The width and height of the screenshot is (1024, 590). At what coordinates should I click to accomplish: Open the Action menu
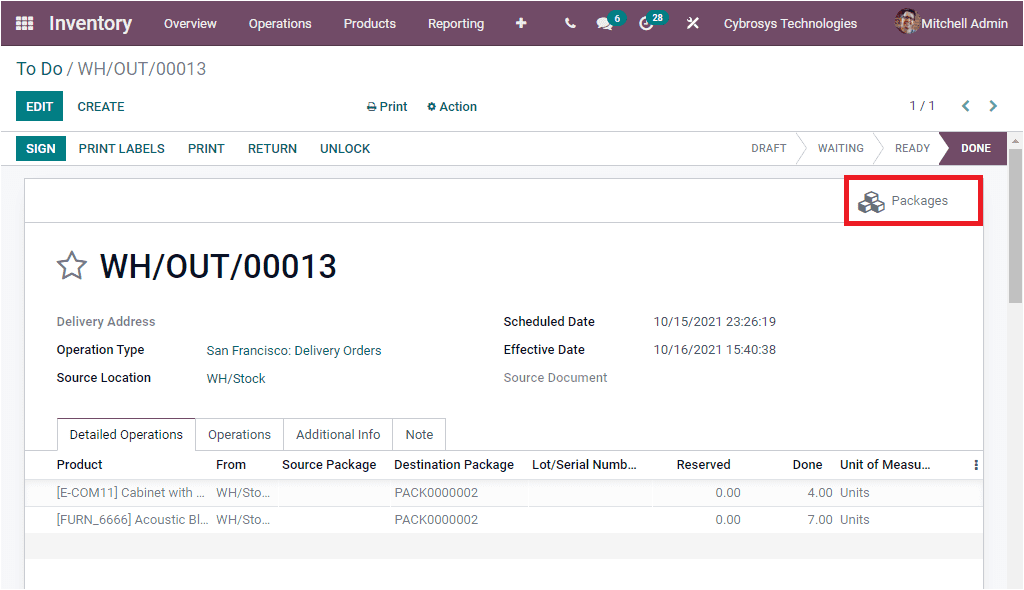pos(451,106)
